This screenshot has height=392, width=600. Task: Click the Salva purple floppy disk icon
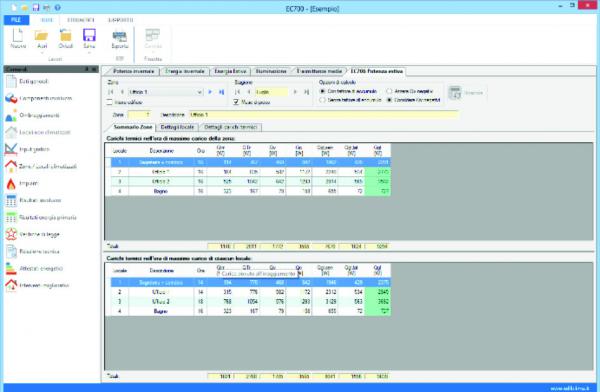click(x=89, y=35)
